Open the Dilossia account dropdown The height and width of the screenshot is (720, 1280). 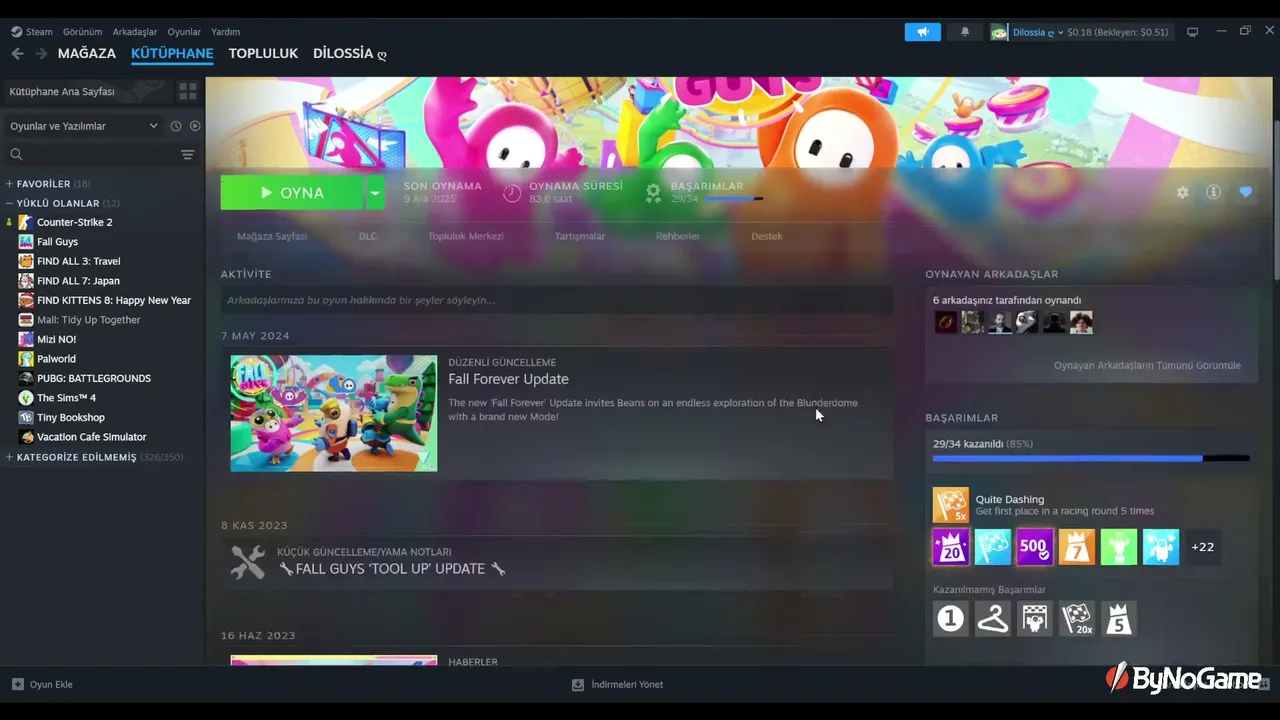tap(1037, 32)
